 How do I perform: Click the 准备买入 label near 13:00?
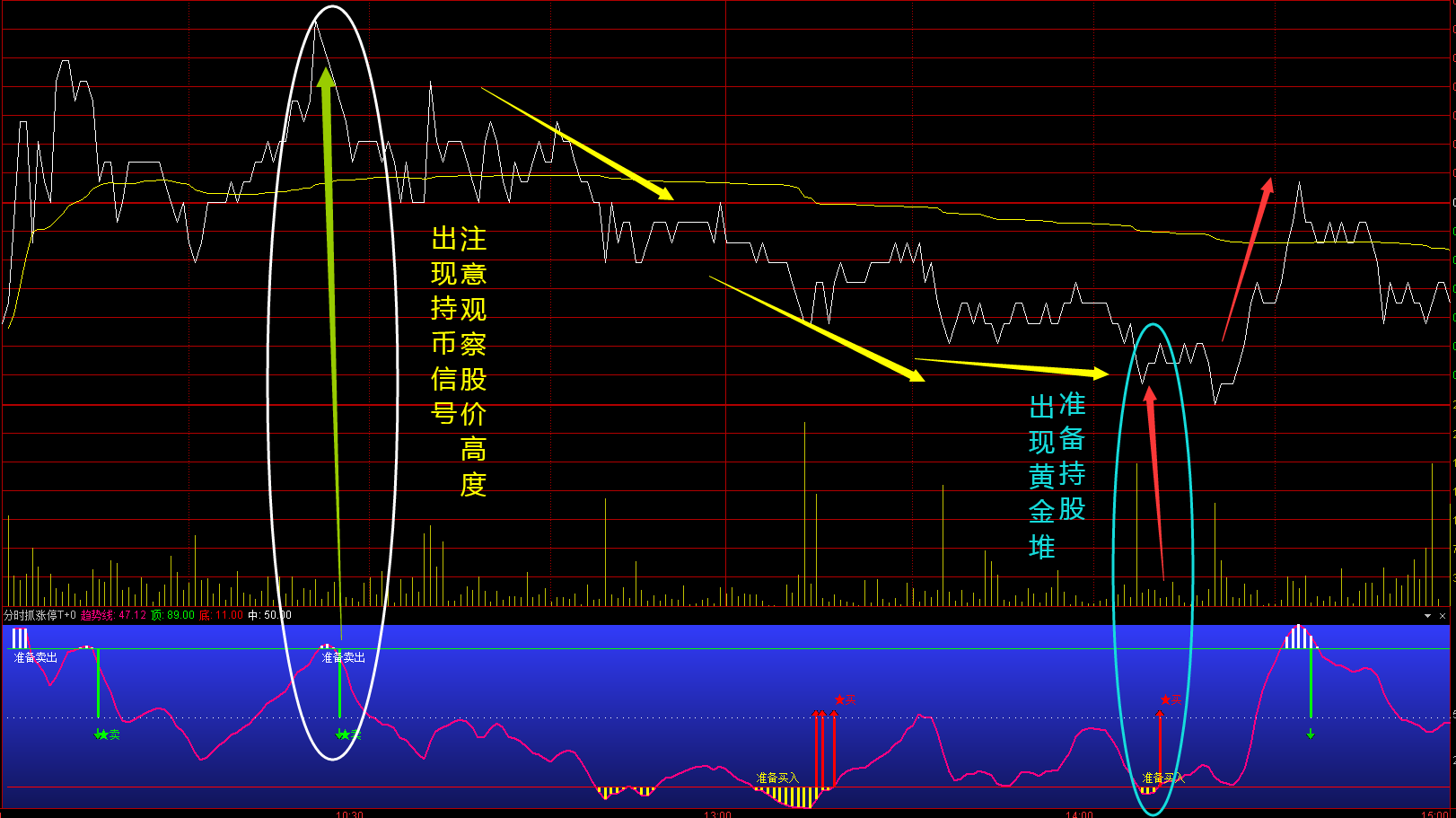[x=777, y=778]
